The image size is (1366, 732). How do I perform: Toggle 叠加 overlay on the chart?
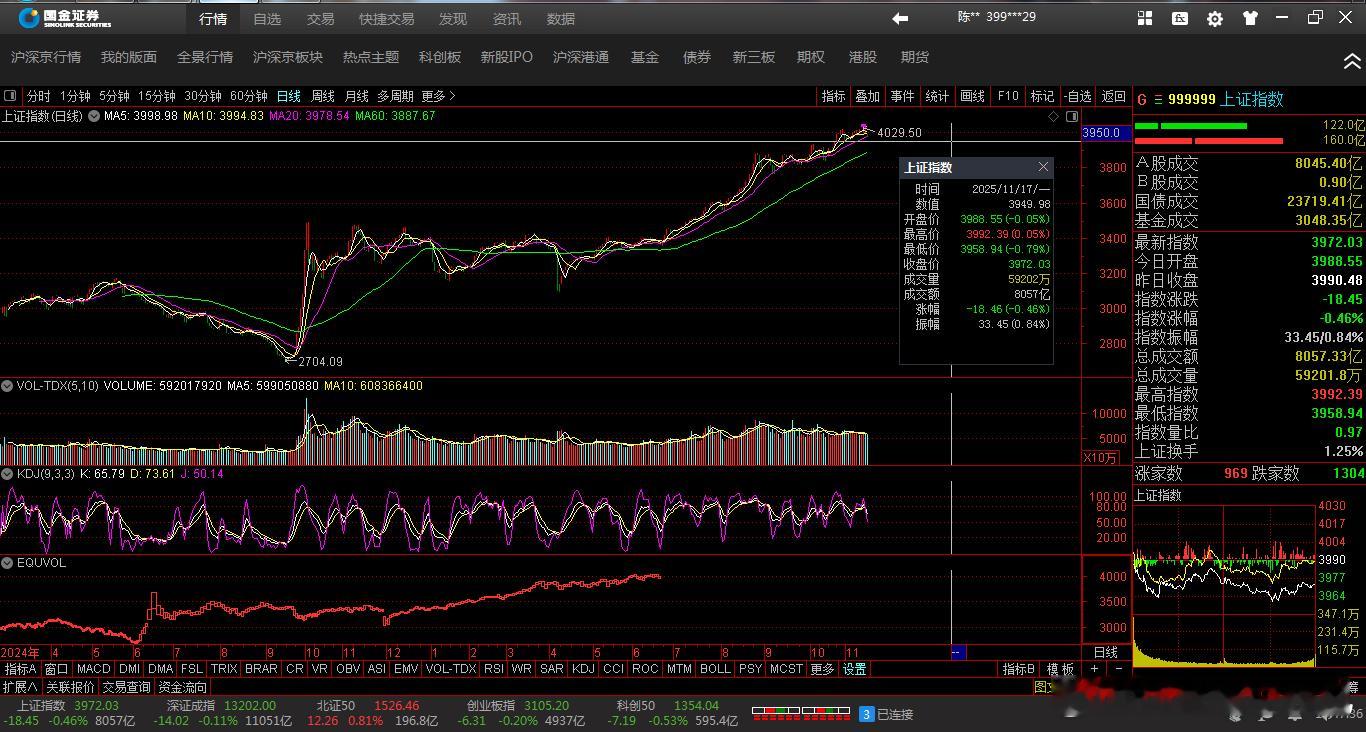867,96
